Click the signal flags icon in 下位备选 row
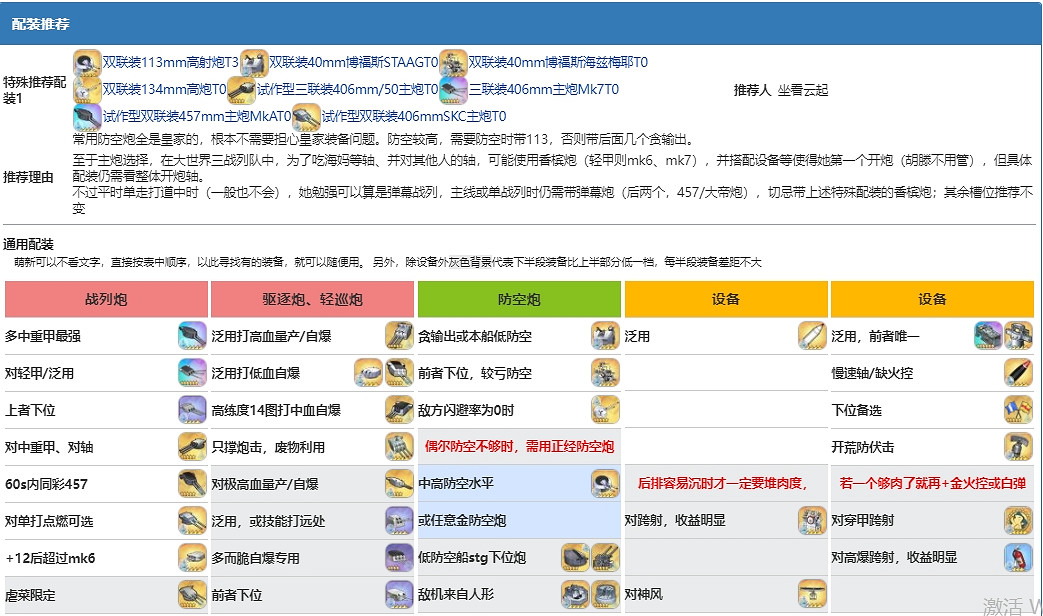The width and height of the screenshot is (1043, 616). tap(1016, 409)
